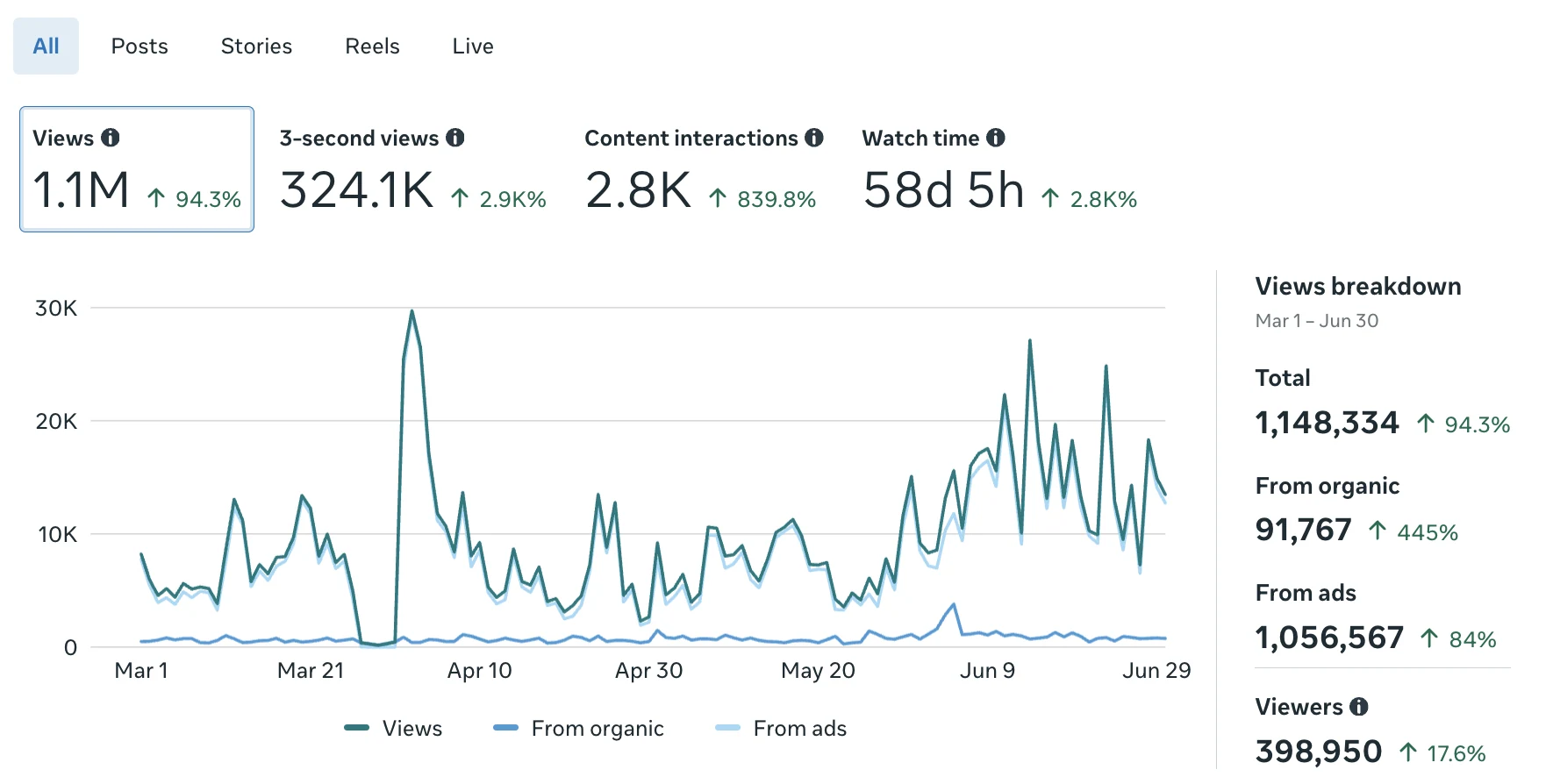Click the Views info icon
The image size is (1553, 784).
111,138
